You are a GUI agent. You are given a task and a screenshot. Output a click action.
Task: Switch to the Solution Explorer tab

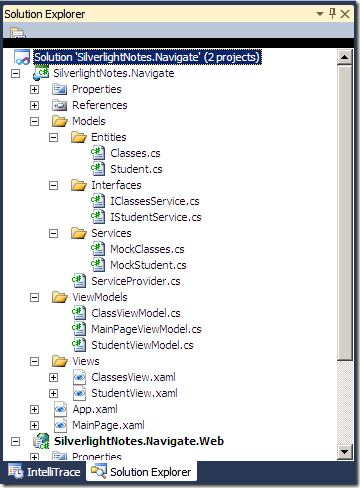tap(141, 472)
